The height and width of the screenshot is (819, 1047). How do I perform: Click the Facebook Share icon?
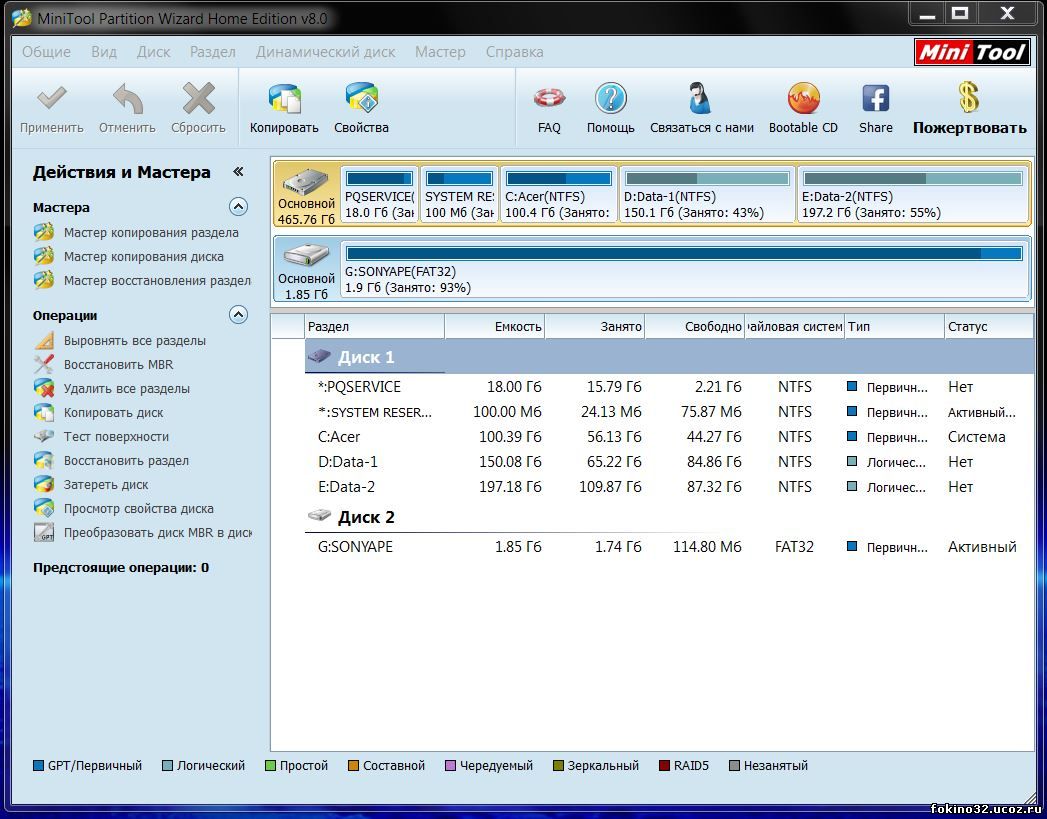pyautogui.click(x=875, y=98)
